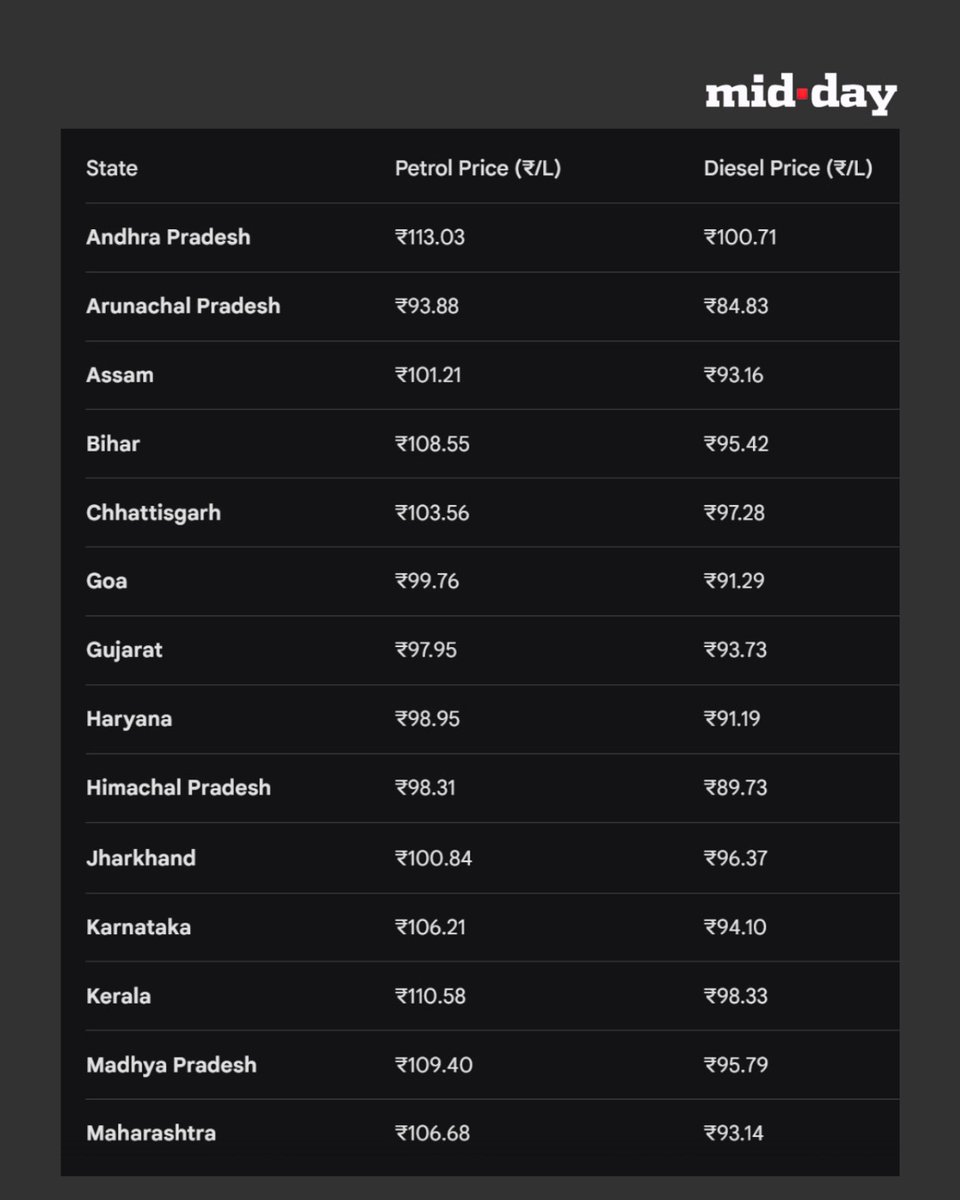Click Bihar diesel price ₹95.42
Viewport: 960px width, 1200px height.
click(736, 444)
